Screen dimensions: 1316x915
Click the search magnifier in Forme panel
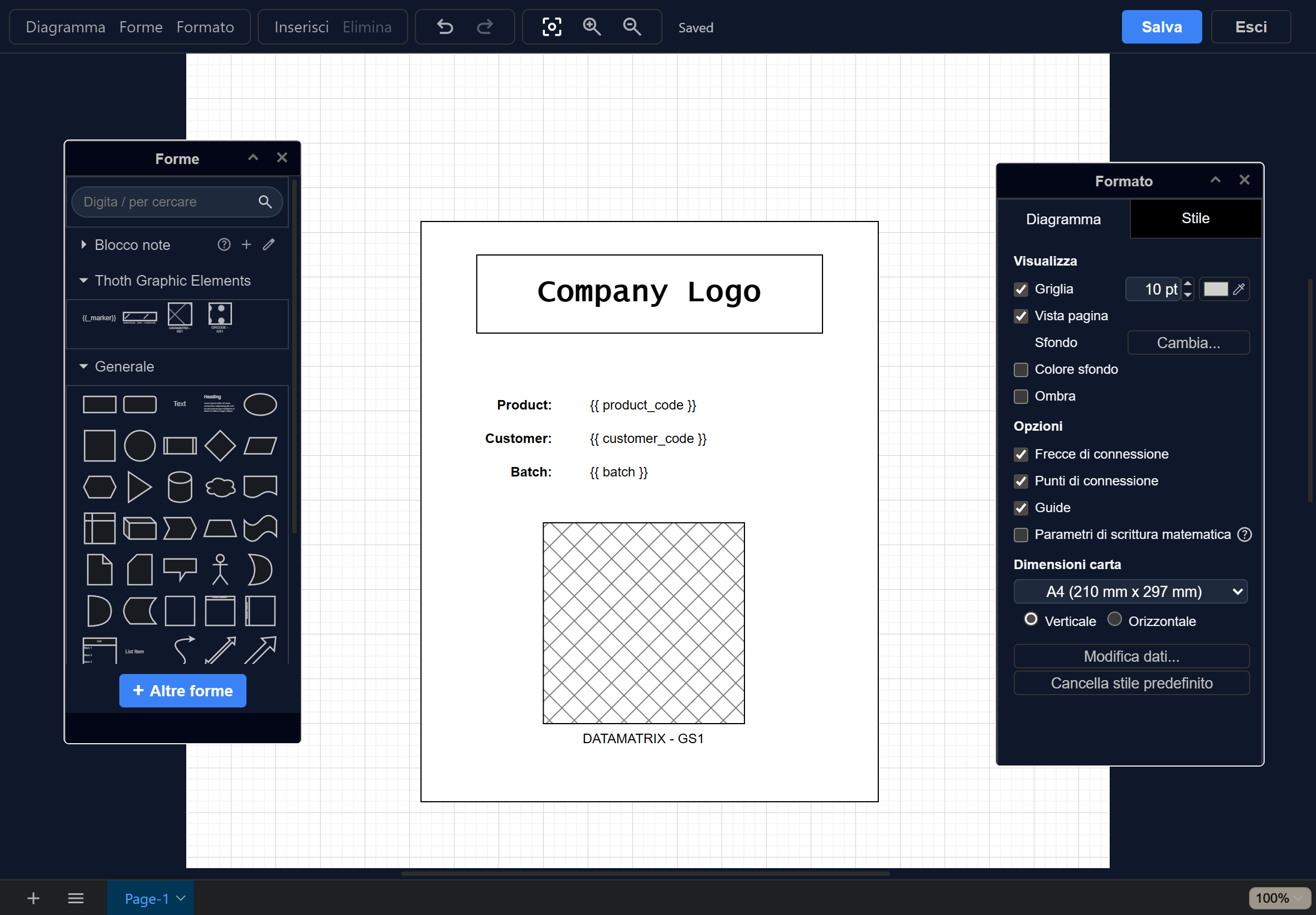tap(265, 202)
